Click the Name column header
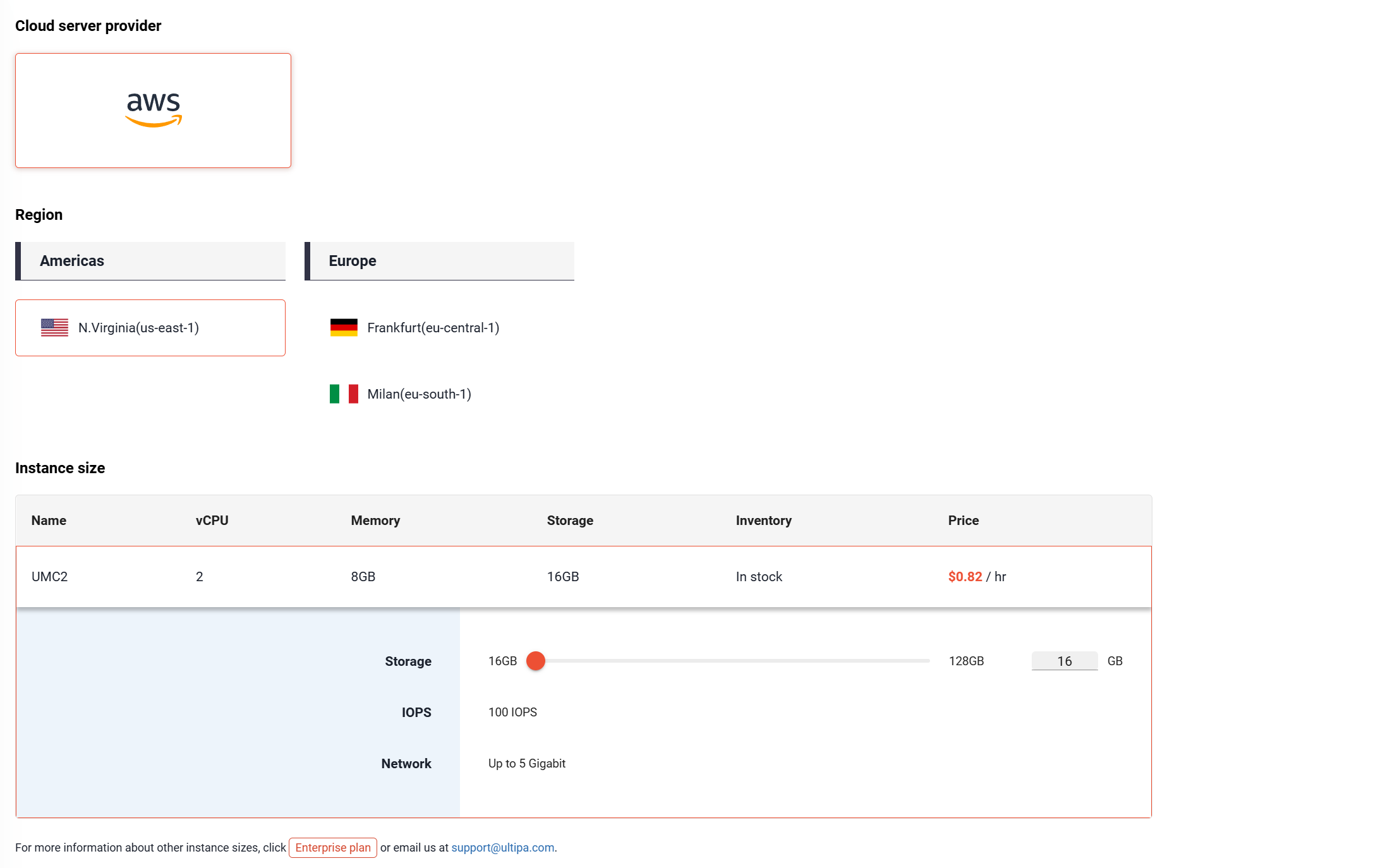Image resolution: width=1378 pixels, height=868 pixels. (x=49, y=520)
